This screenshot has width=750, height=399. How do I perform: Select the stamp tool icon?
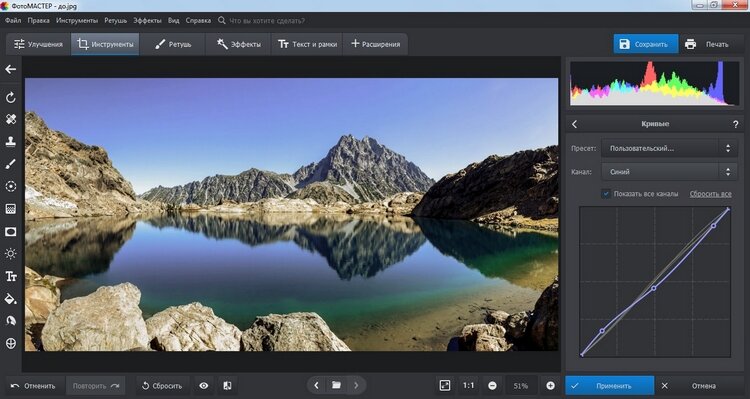(x=11, y=141)
